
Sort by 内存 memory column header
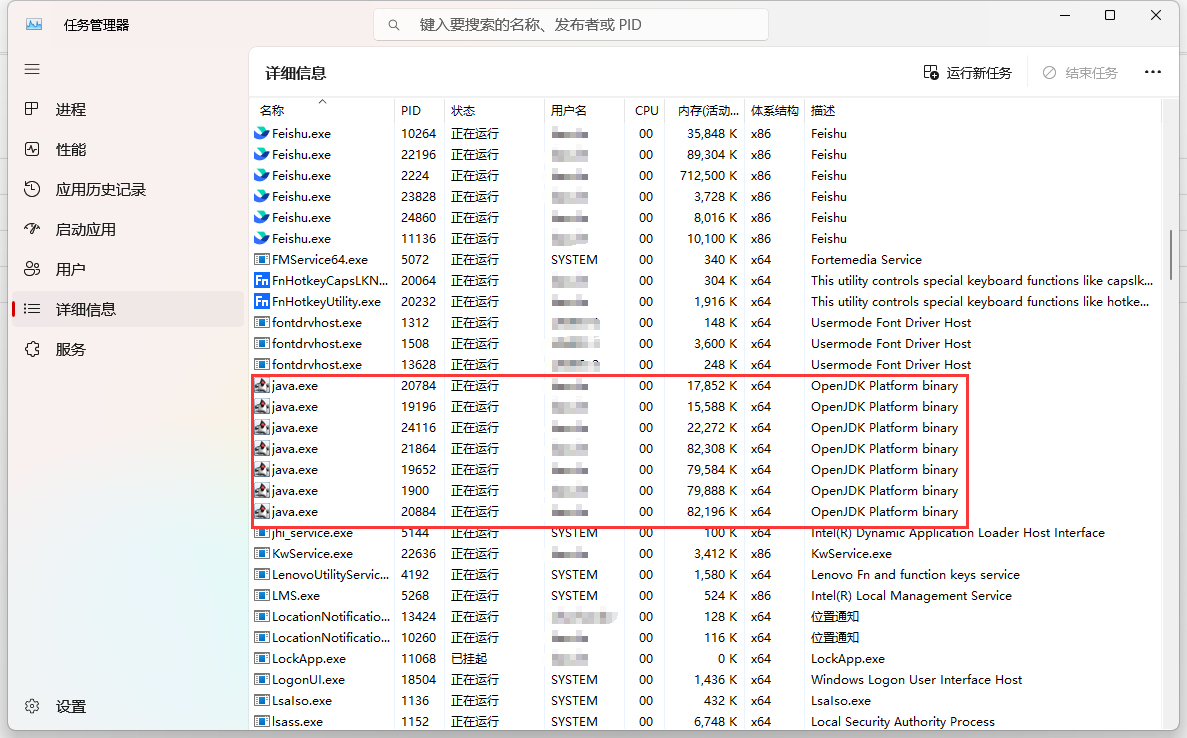[704, 111]
